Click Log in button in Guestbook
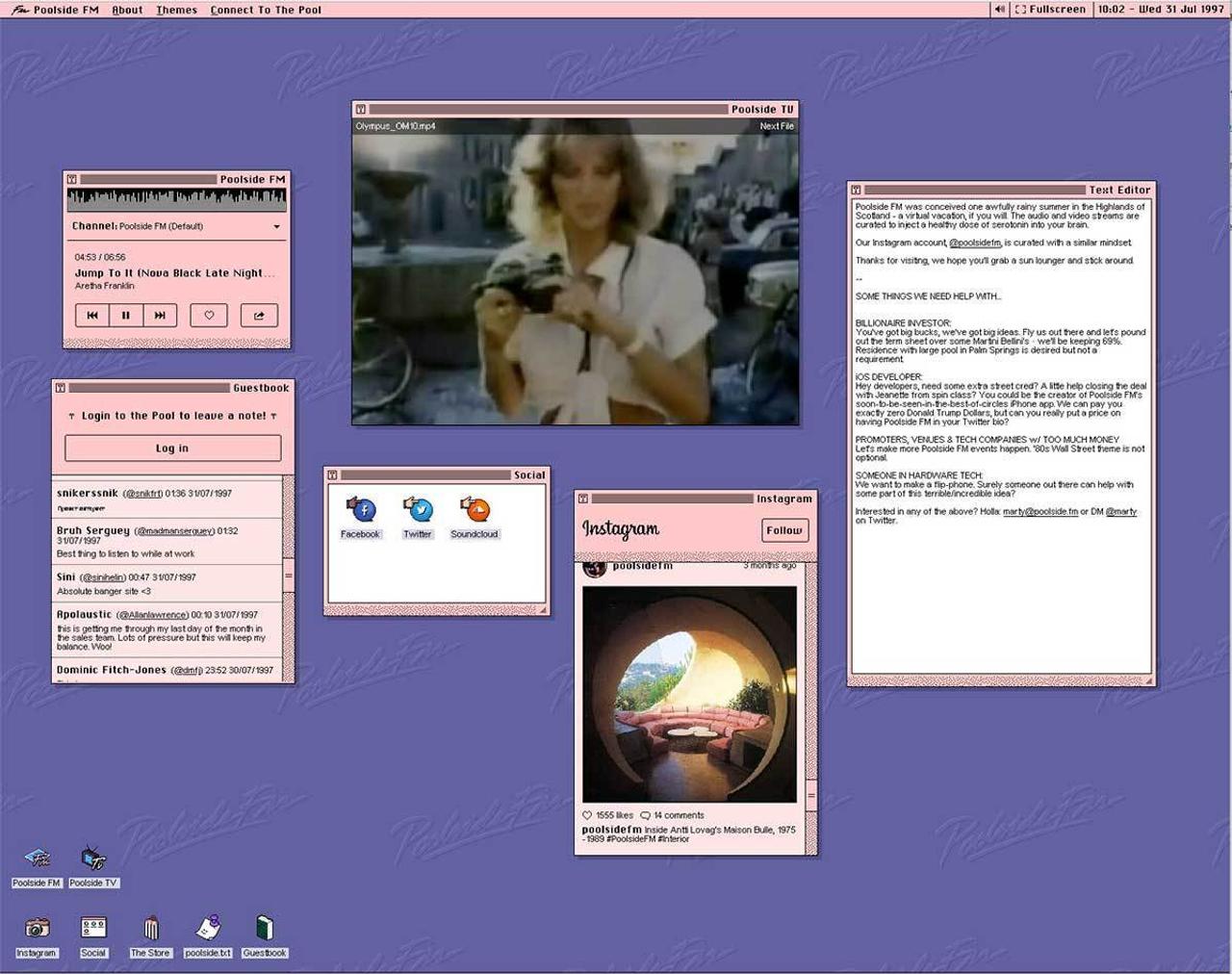1232x974 pixels. 173,448
